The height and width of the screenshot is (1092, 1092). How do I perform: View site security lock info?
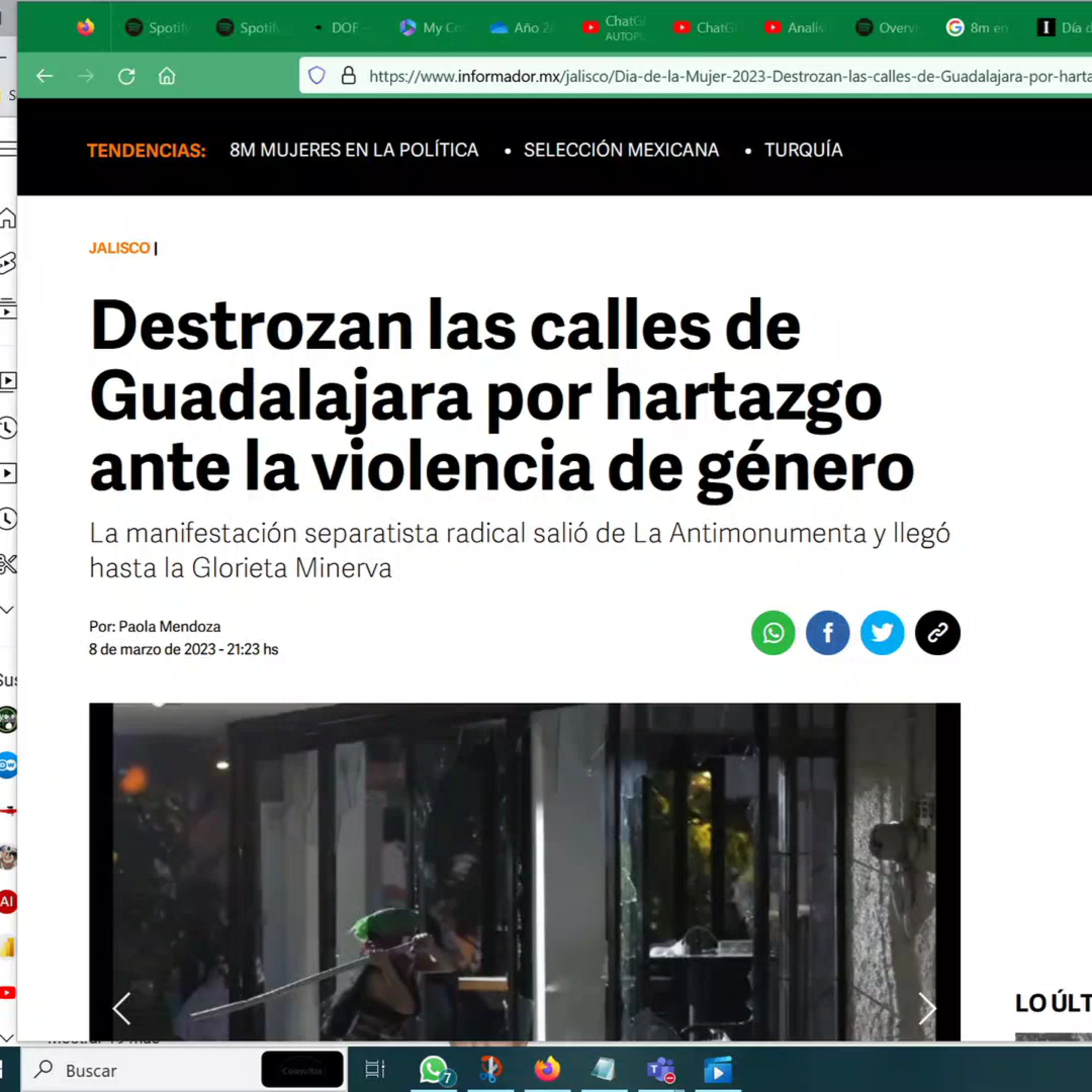[x=349, y=76]
